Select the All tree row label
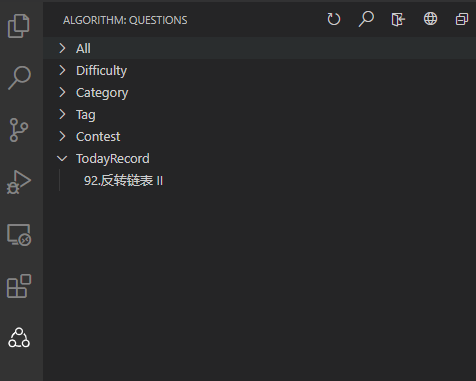Screen dimensions: 476x381 pyautogui.click(x=83, y=49)
